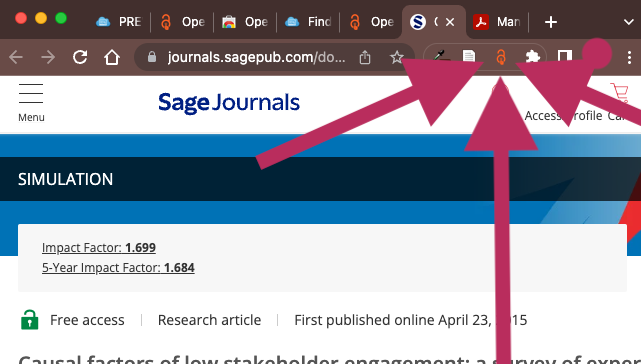Close the active Sage tab
This screenshot has height=364, width=641.
click(450, 22)
